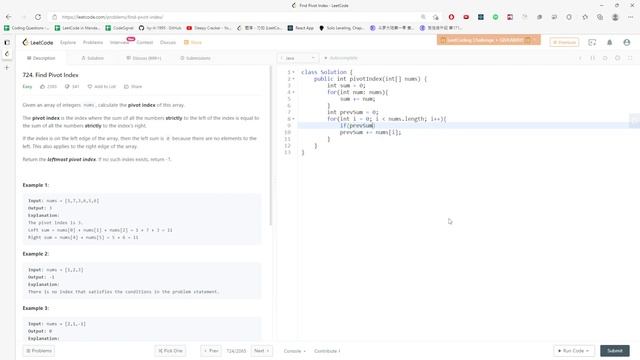Click the LeetCode logo in header
Screen dimensions: 640x360
click(38, 42)
